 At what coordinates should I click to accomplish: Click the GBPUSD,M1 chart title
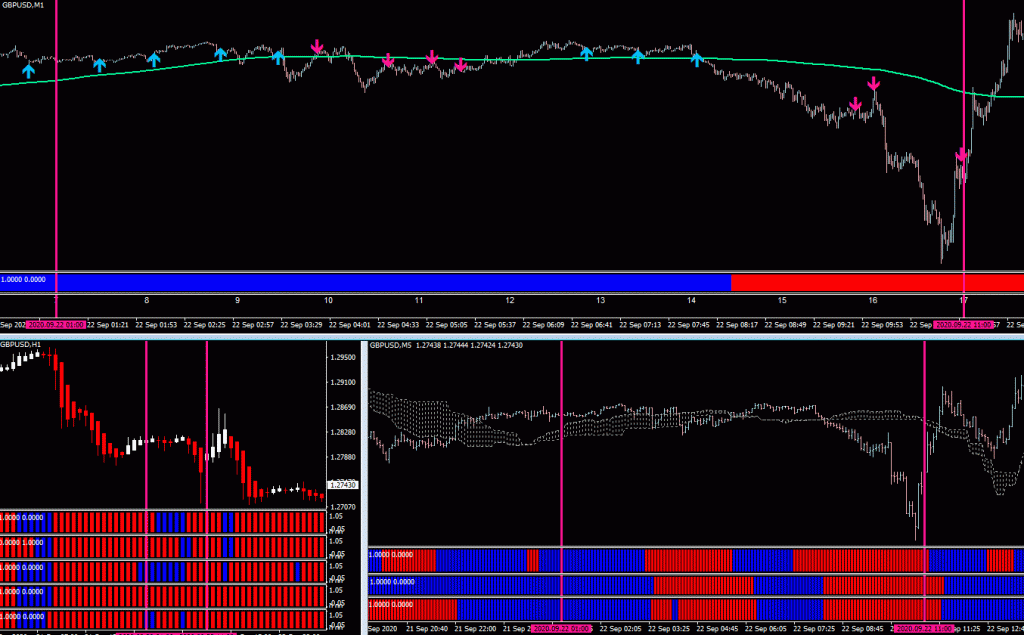22,5
